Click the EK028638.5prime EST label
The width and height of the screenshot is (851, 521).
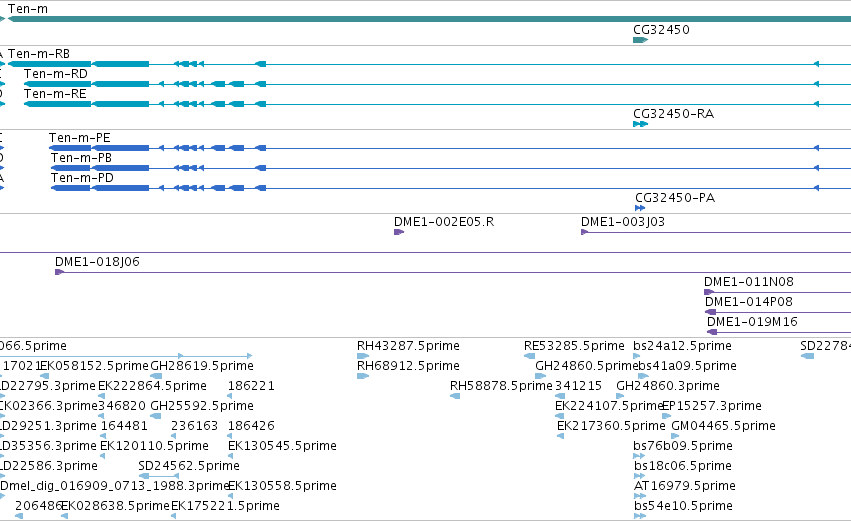coord(115,506)
